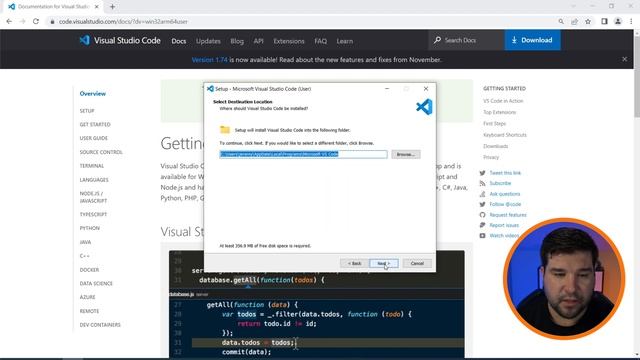640x360 pixels.
Task: Expand the TYPESCRIPT sidebar section
Action: [93, 214]
